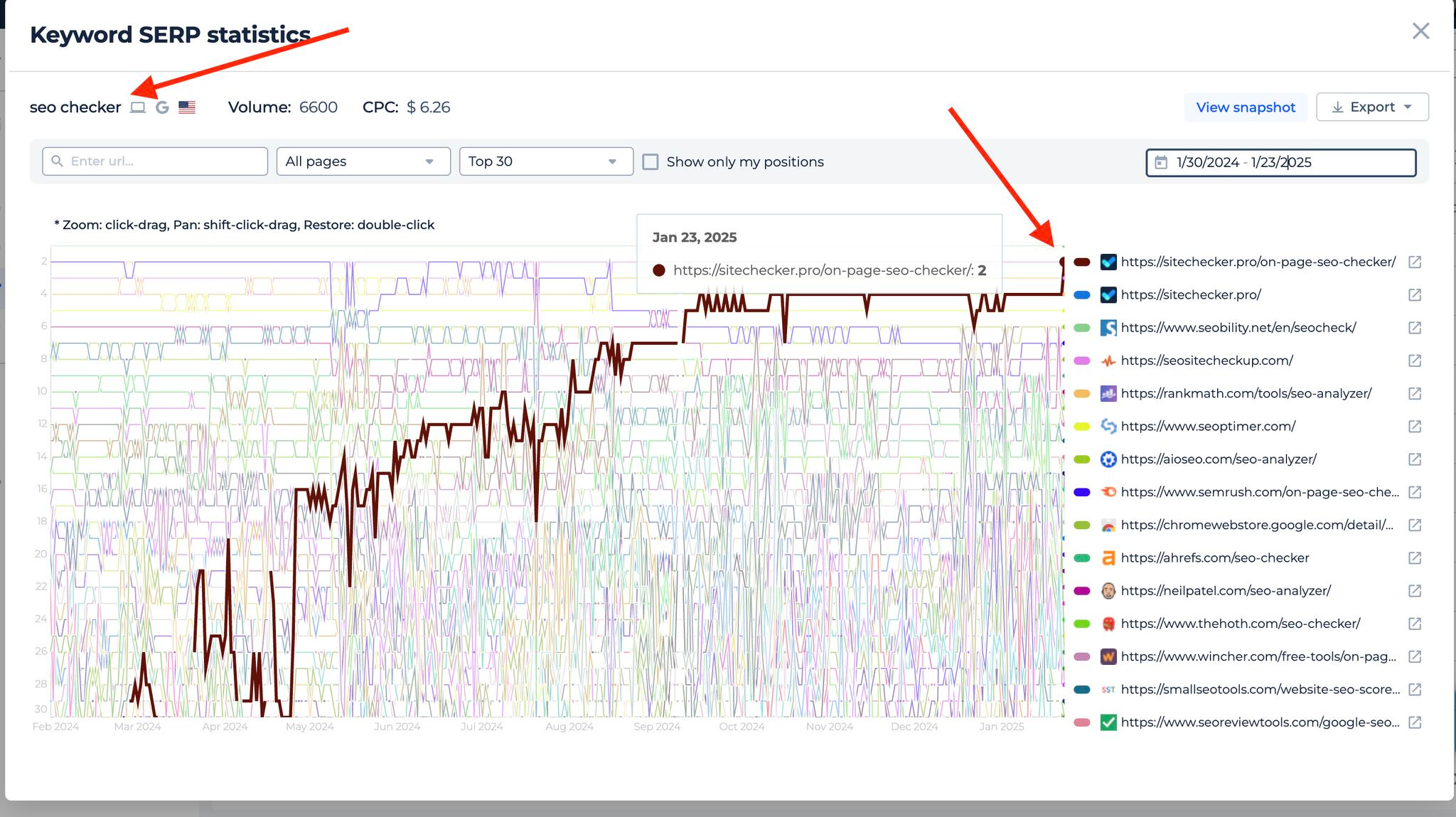Open external link for thehoth.com/seo-checker/
This screenshot has width=1456, height=817.
[x=1415, y=624]
